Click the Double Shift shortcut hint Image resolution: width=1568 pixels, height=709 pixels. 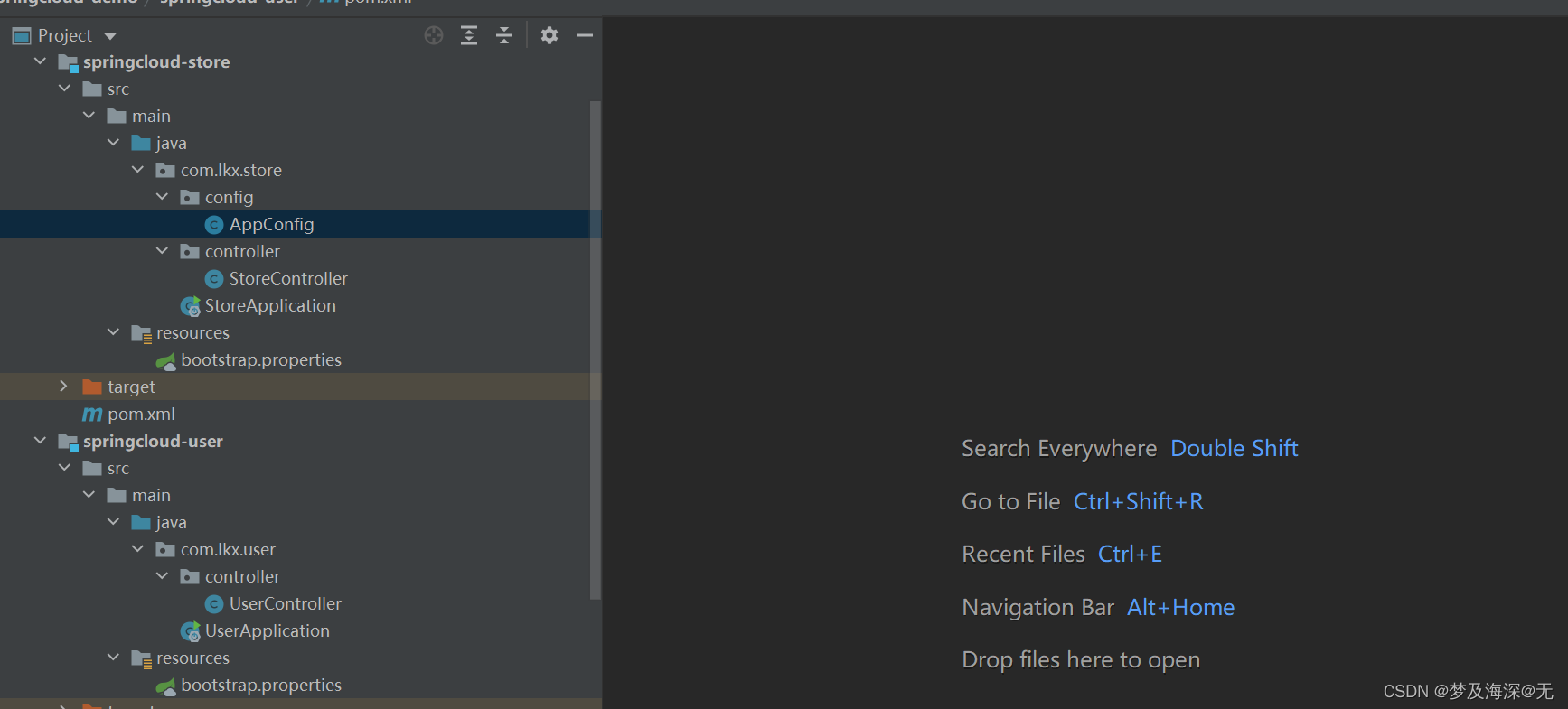1235,448
